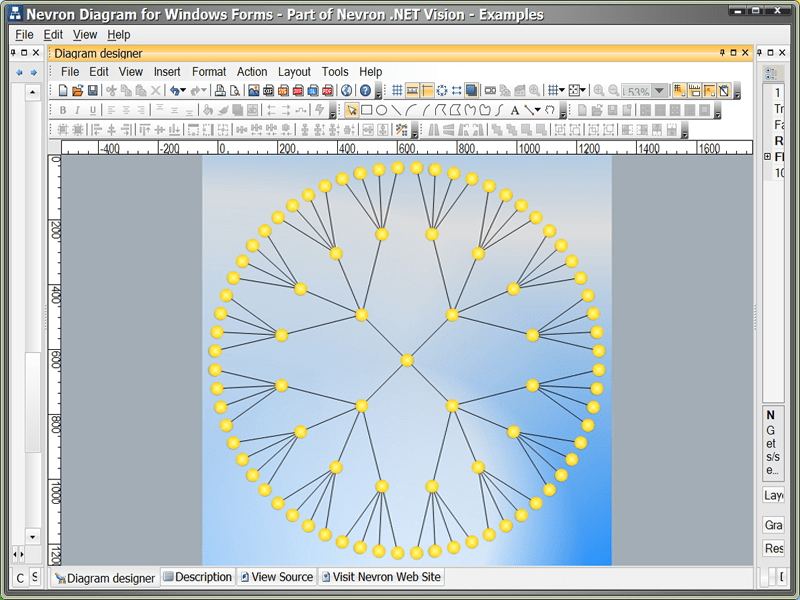Select the Polyline drawing tool
The width and height of the screenshot is (800, 600).
point(438,109)
